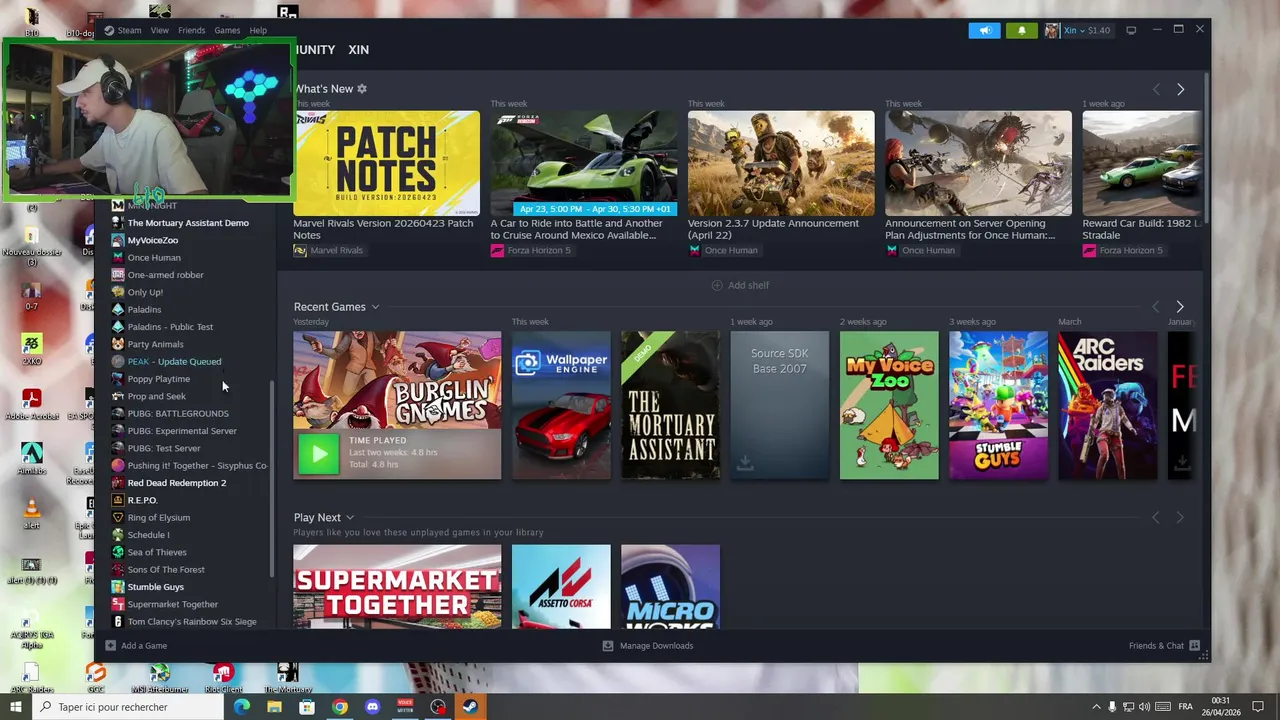Open My Voice Zoo cover
The height and width of the screenshot is (720, 1280).
[889, 405]
